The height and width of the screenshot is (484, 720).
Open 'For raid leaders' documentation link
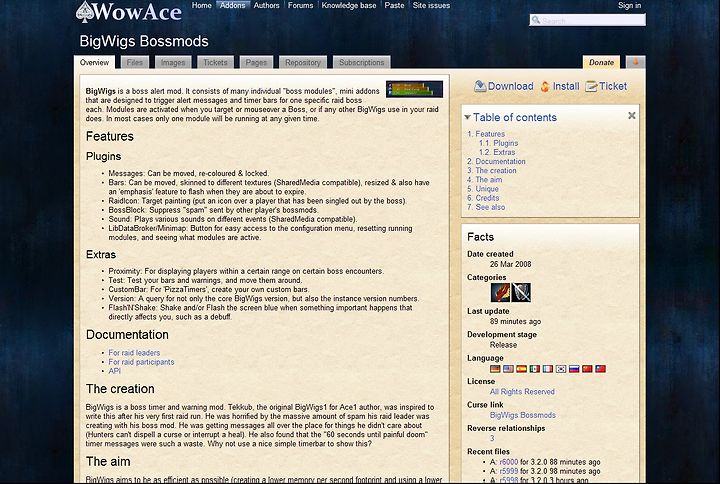point(134,353)
